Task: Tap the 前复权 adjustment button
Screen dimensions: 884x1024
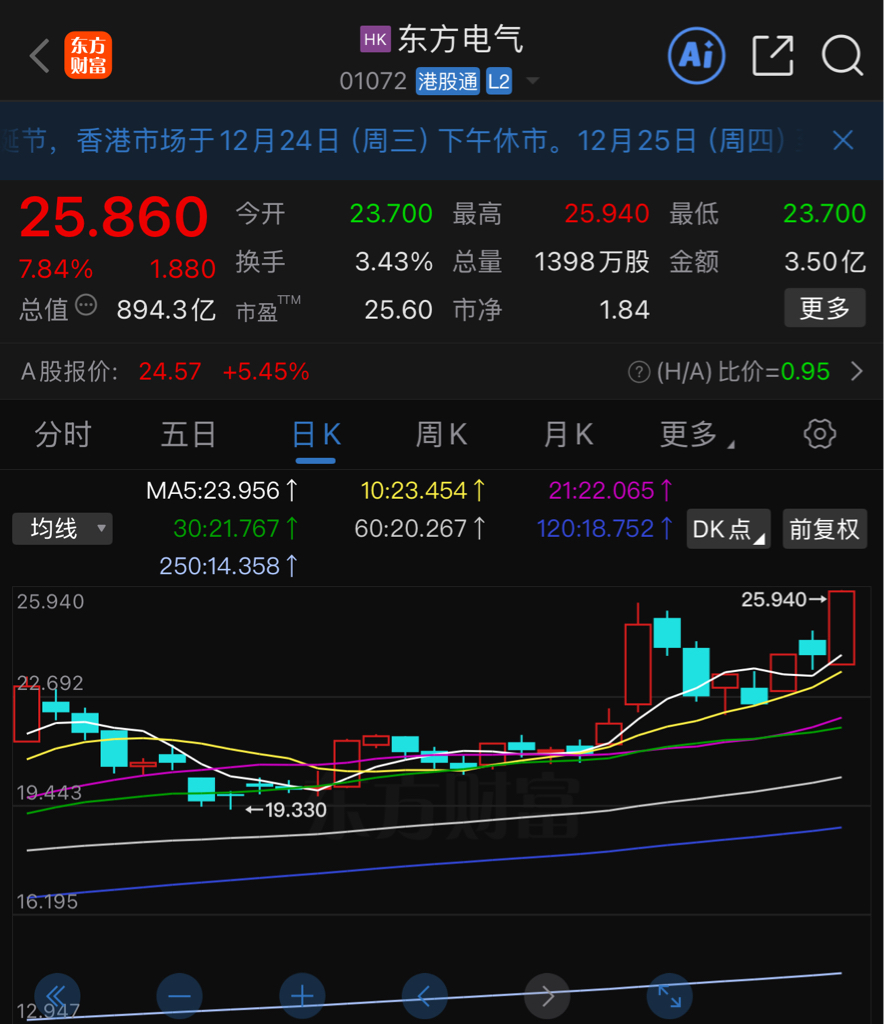Action: point(825,528)
